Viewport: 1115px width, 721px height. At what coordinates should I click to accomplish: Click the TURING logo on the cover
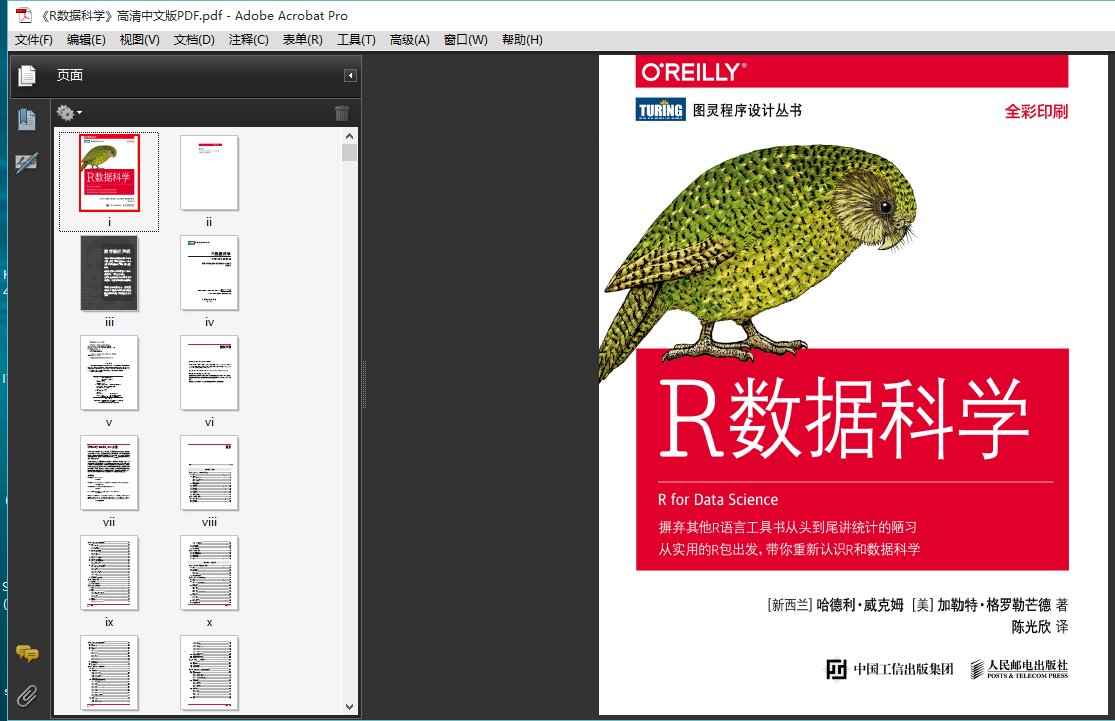pyautogui.click(x=661, y=110)
